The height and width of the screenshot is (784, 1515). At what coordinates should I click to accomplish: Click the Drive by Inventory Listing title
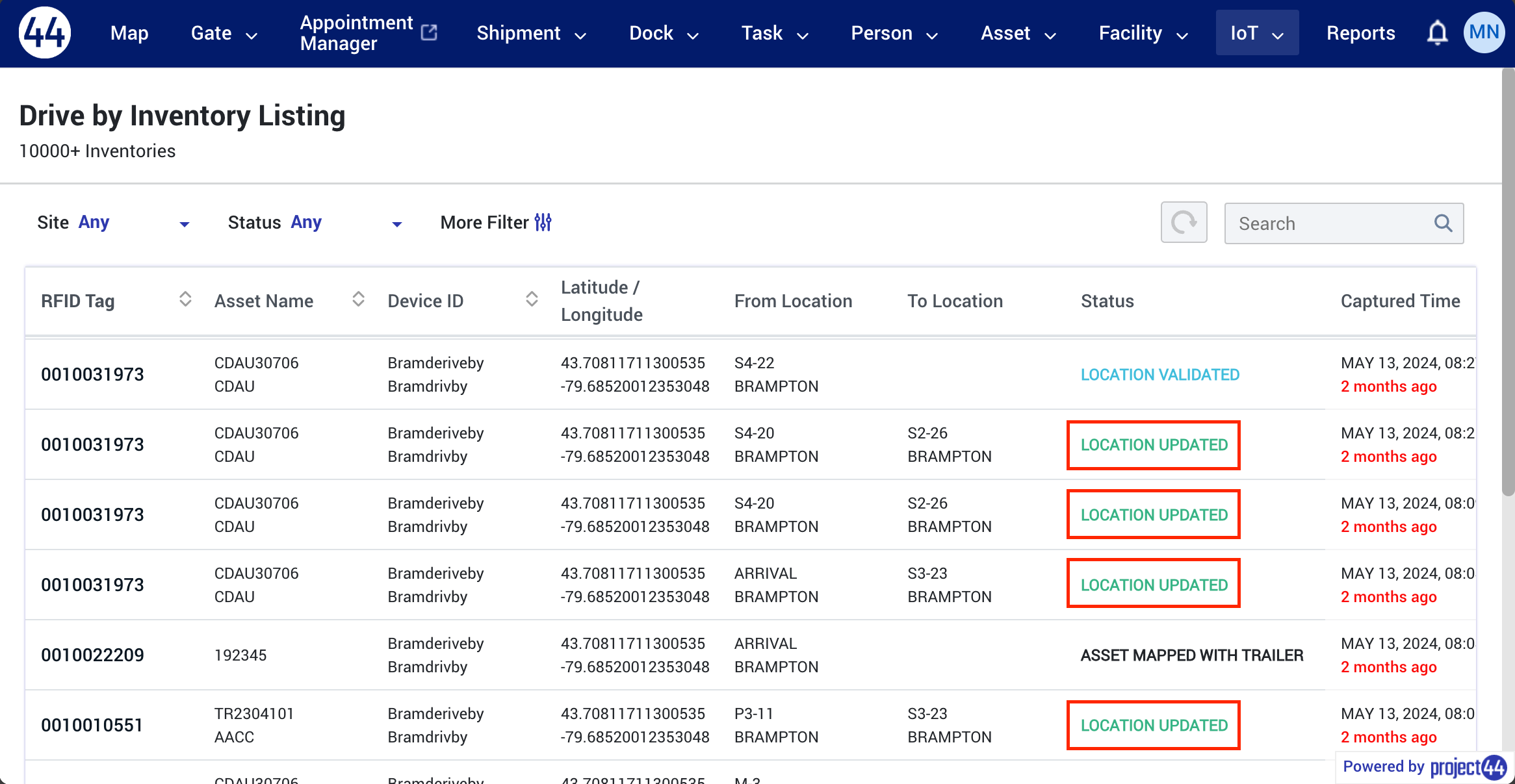tap(182, 116)
